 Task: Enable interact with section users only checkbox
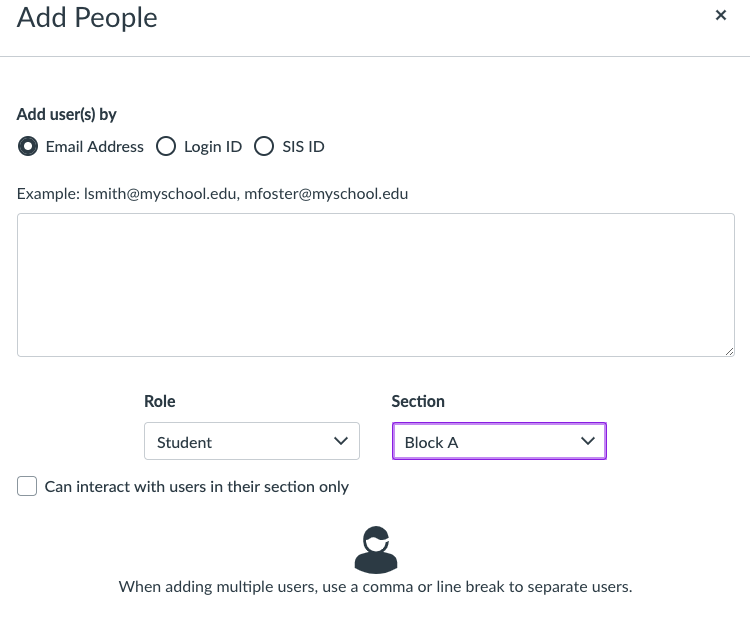(x=27, y=487)
